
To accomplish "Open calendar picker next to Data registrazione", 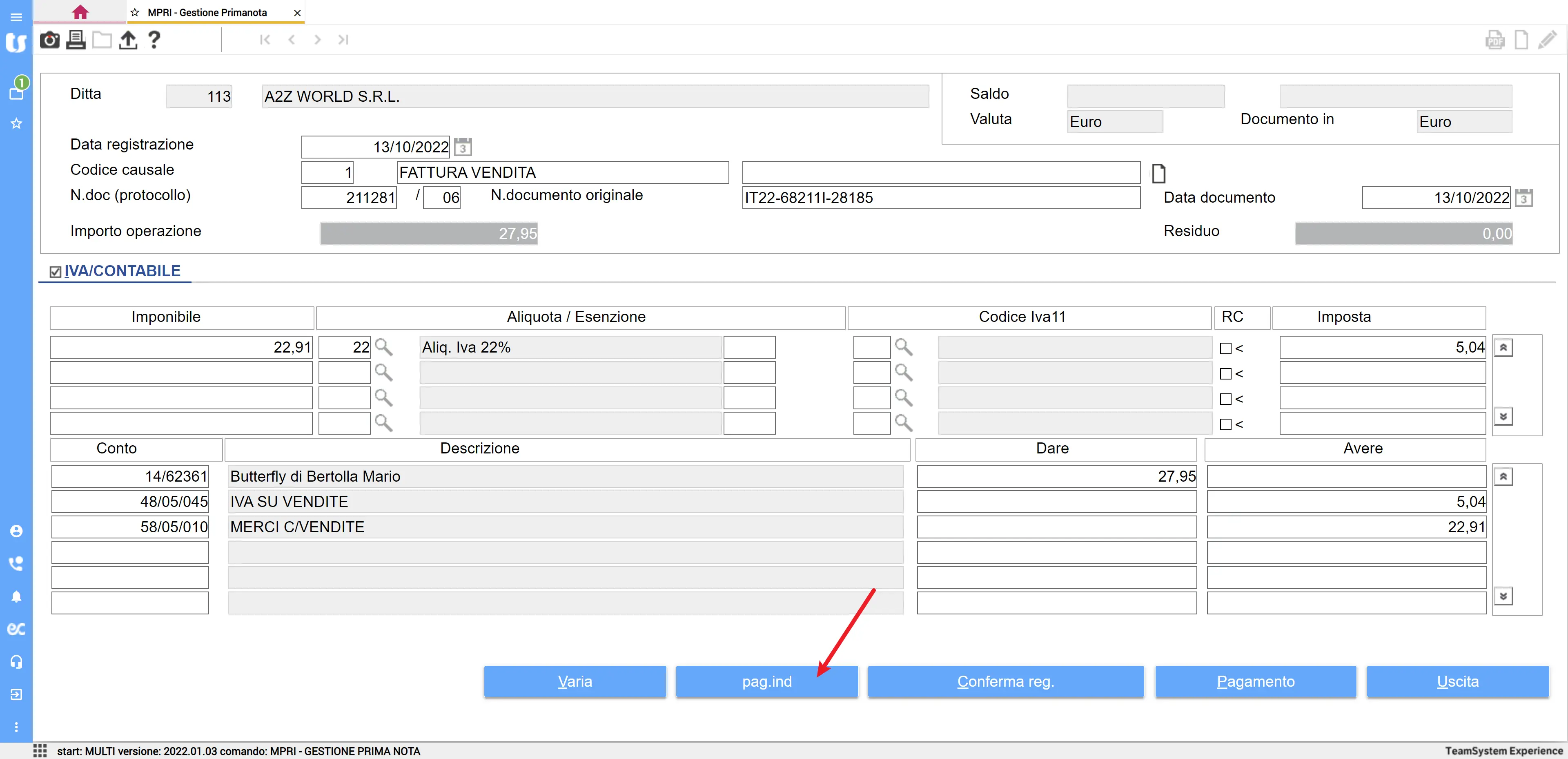I will (x=463, y=147).
